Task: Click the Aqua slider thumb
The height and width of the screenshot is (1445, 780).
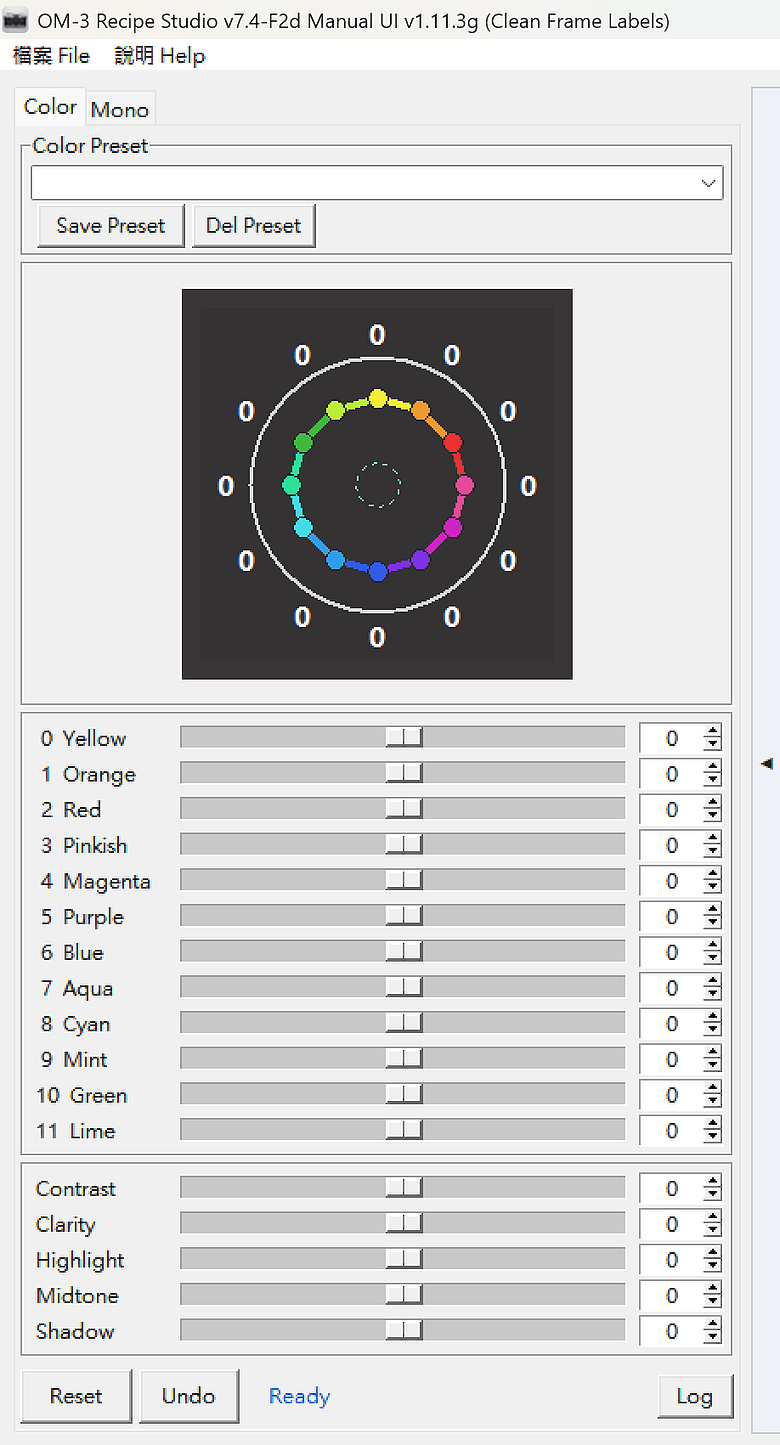Action: (x=404, y=987)
